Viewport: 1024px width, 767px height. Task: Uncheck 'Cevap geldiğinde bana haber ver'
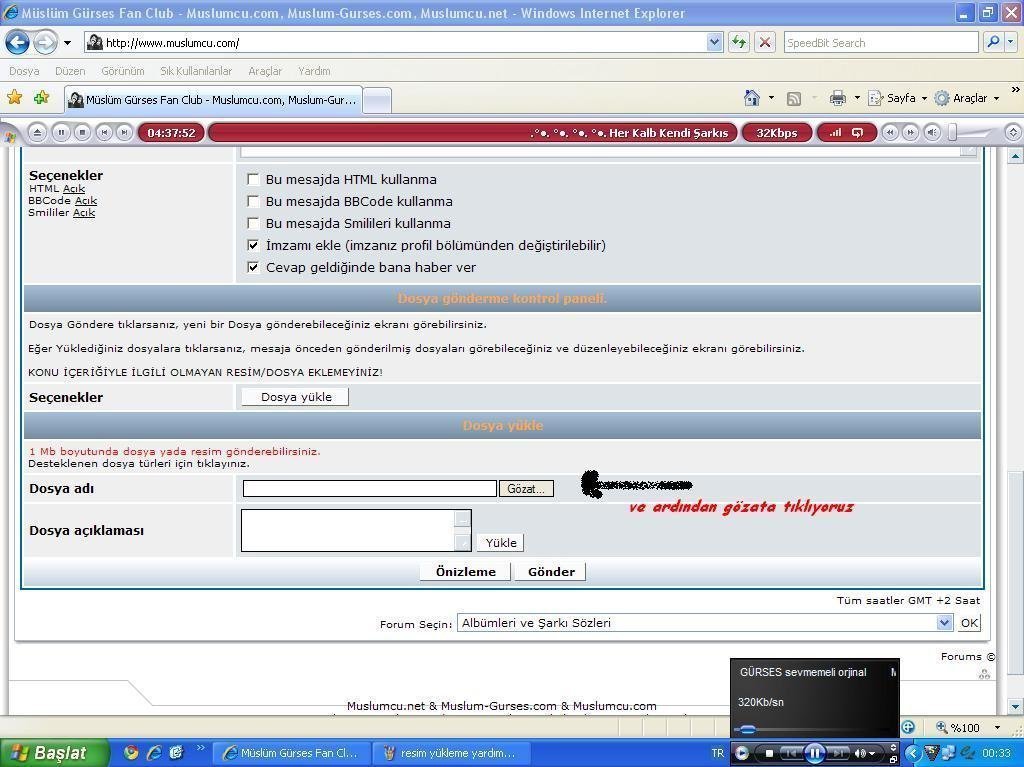(253, 267)
